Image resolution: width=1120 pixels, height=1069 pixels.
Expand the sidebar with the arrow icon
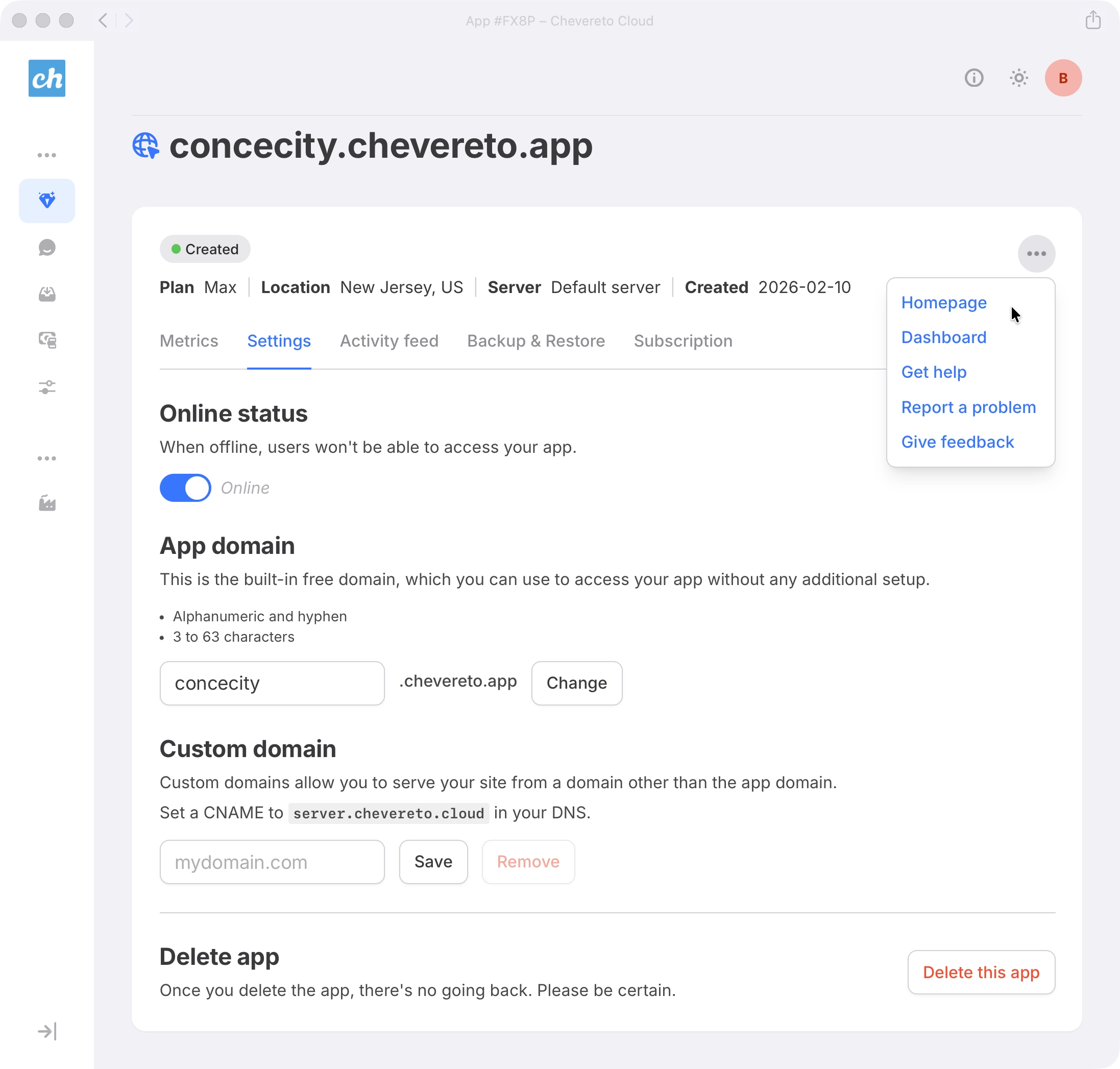[x=47, y=1031]
